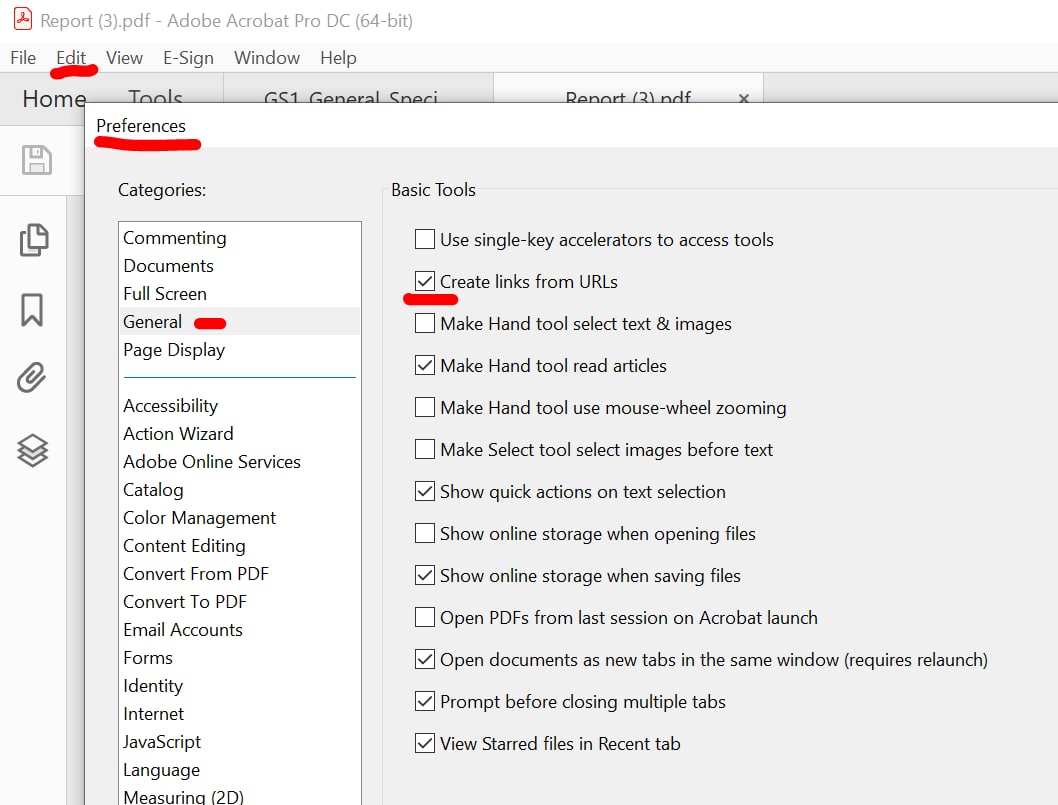Uncheck Open documents as new tabs checkbox

(424, 659)
